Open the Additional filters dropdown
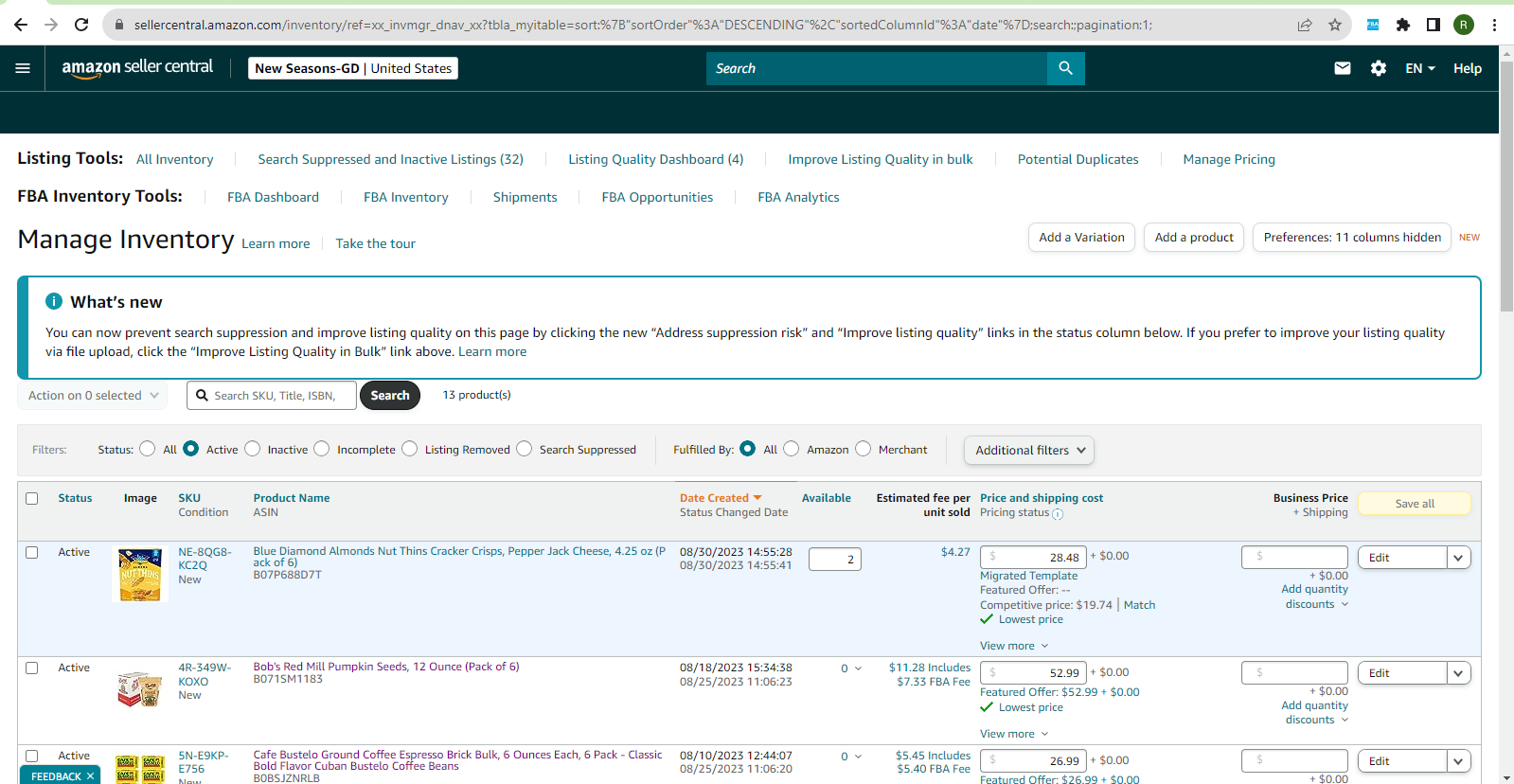The height and width of the screenshot is (784, 1514). (1029, 451)
